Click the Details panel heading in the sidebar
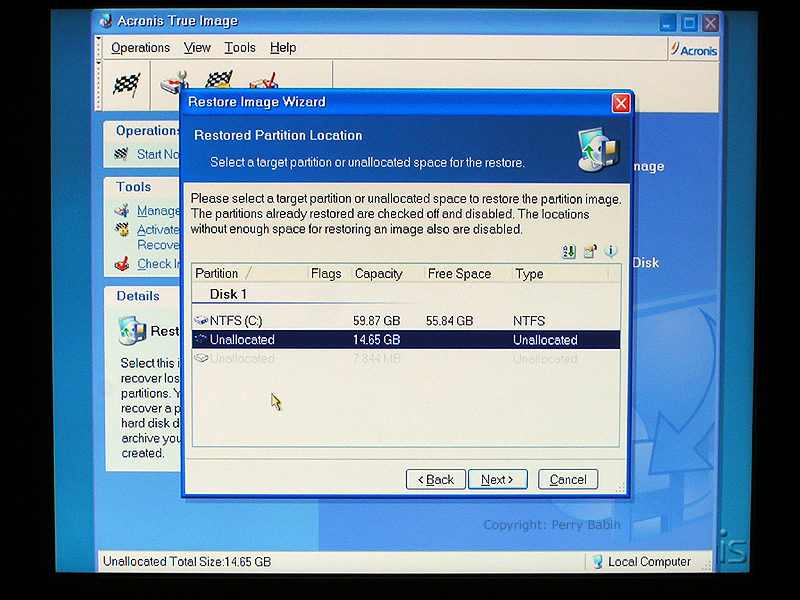 (138, 296)
